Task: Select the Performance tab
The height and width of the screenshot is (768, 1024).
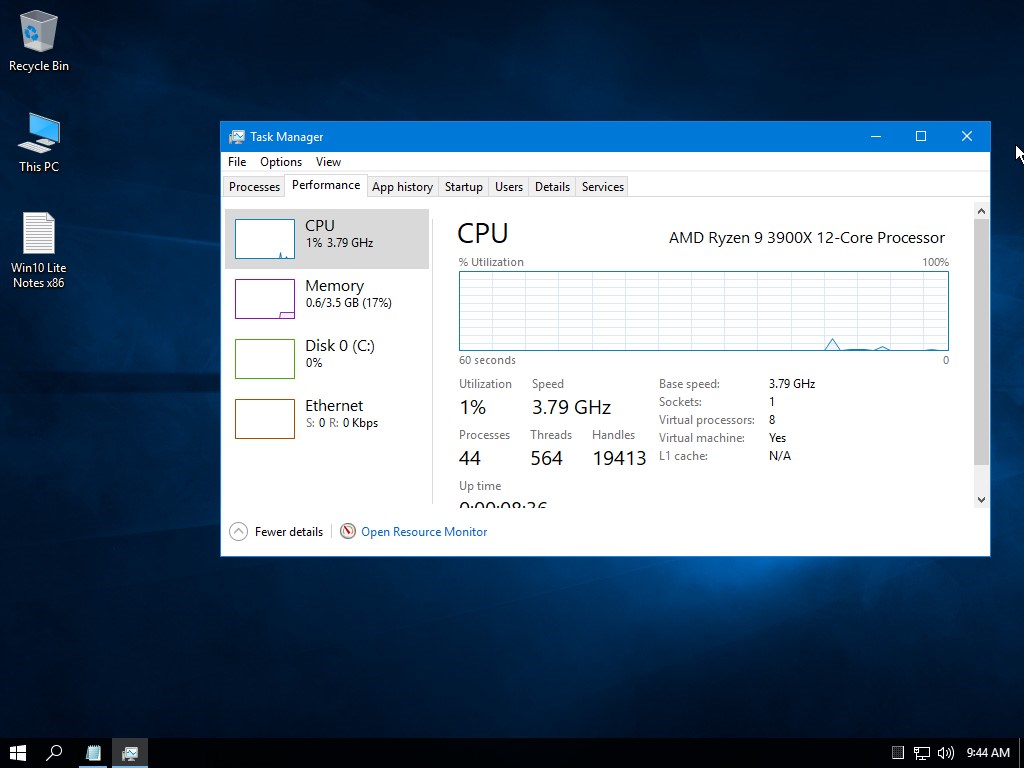Action: click(x=326, y=185)
